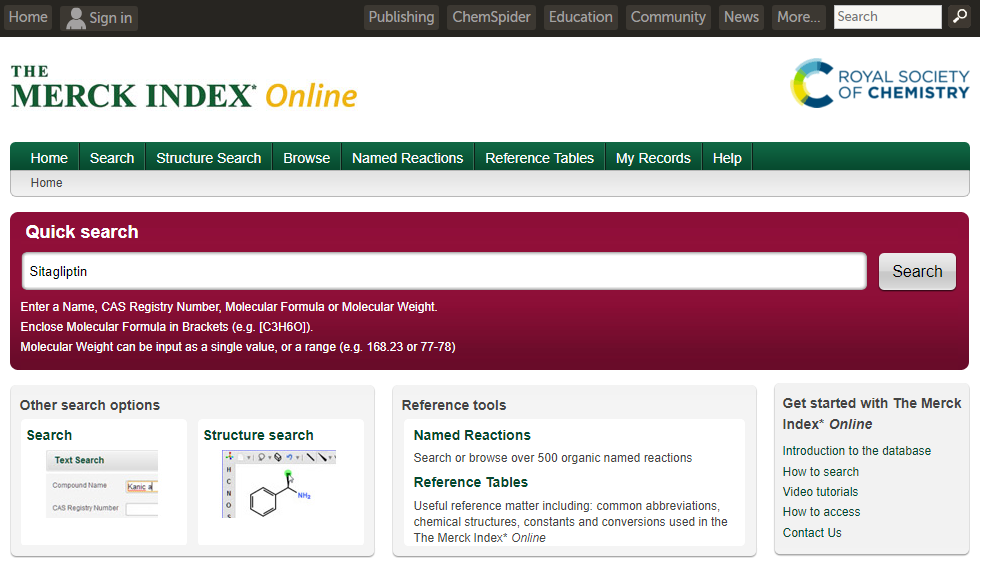Click the Home breadcrumb link

(46, 183)
